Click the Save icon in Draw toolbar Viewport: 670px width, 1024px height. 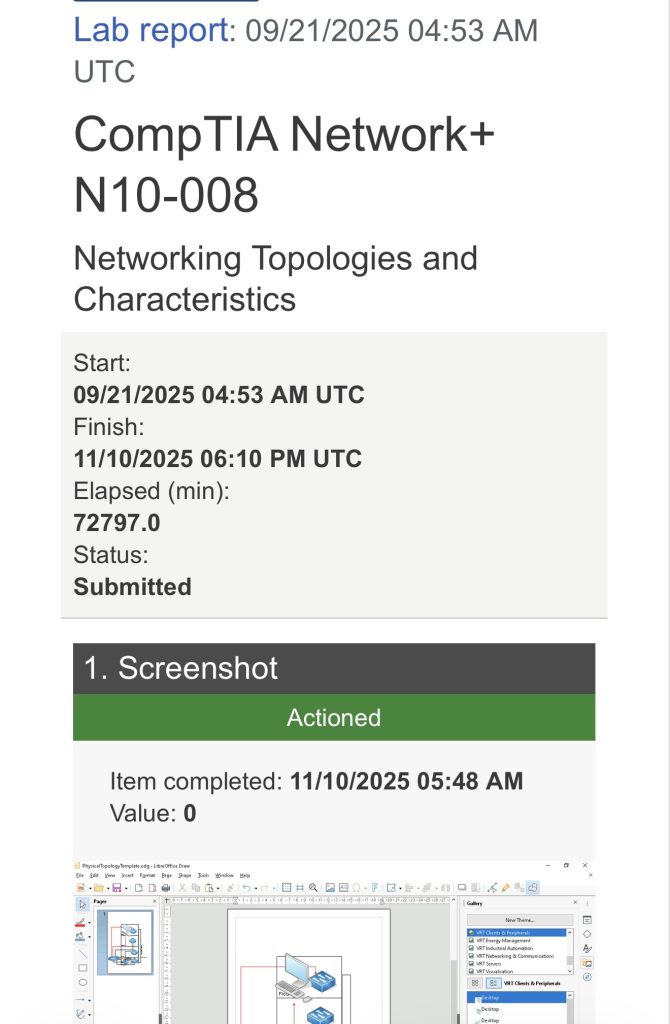pyautogui.click(x=117, y=888)
